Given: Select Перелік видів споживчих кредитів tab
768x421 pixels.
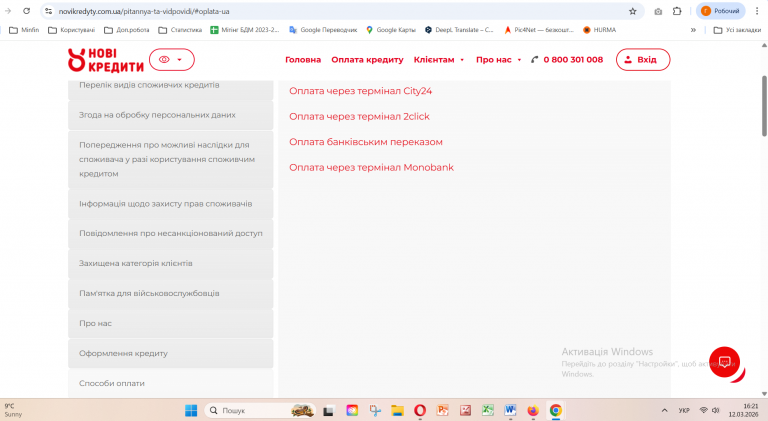Looking at the screenshot, I should pyautogui.click(x=170, y=89).
